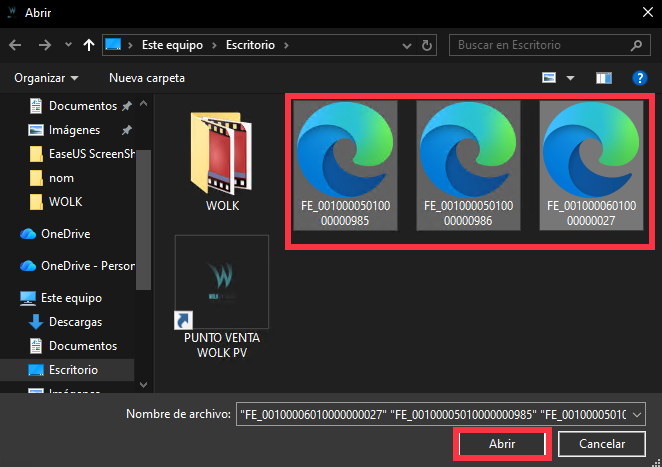Open the Organizar dropdown menu
662x467 pixels.
[x=47, y=77]
